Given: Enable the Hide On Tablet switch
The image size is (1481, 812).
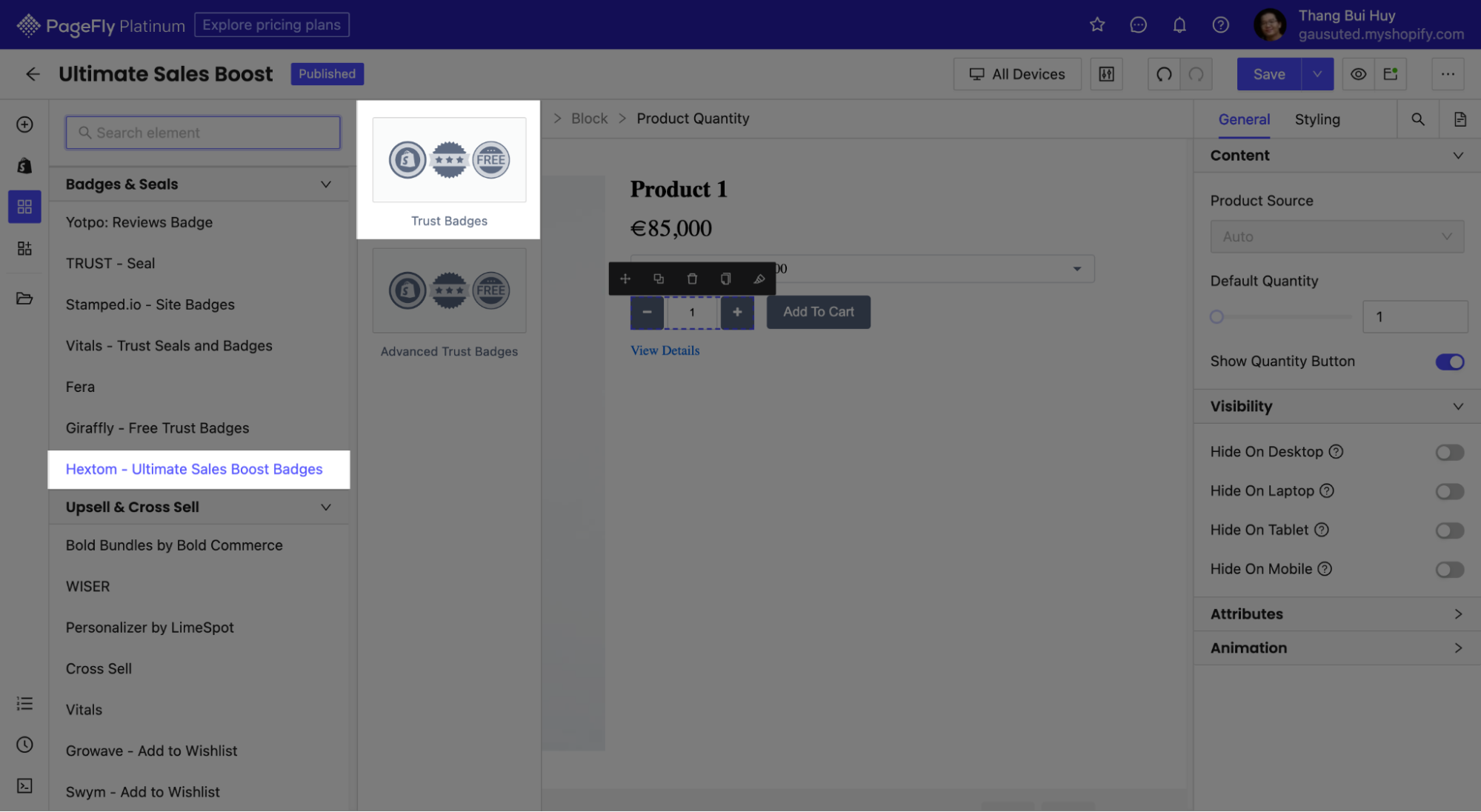Looking at the screenshot, I should 1449,530.
